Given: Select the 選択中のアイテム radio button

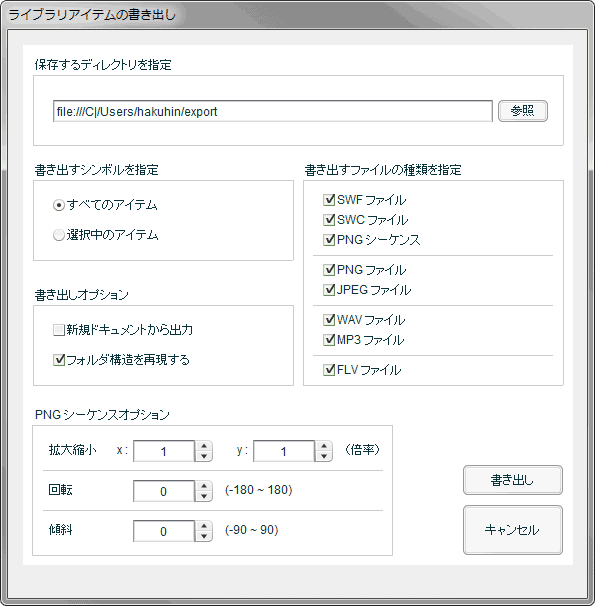Looking at the screenshot, I should (59, 235).
